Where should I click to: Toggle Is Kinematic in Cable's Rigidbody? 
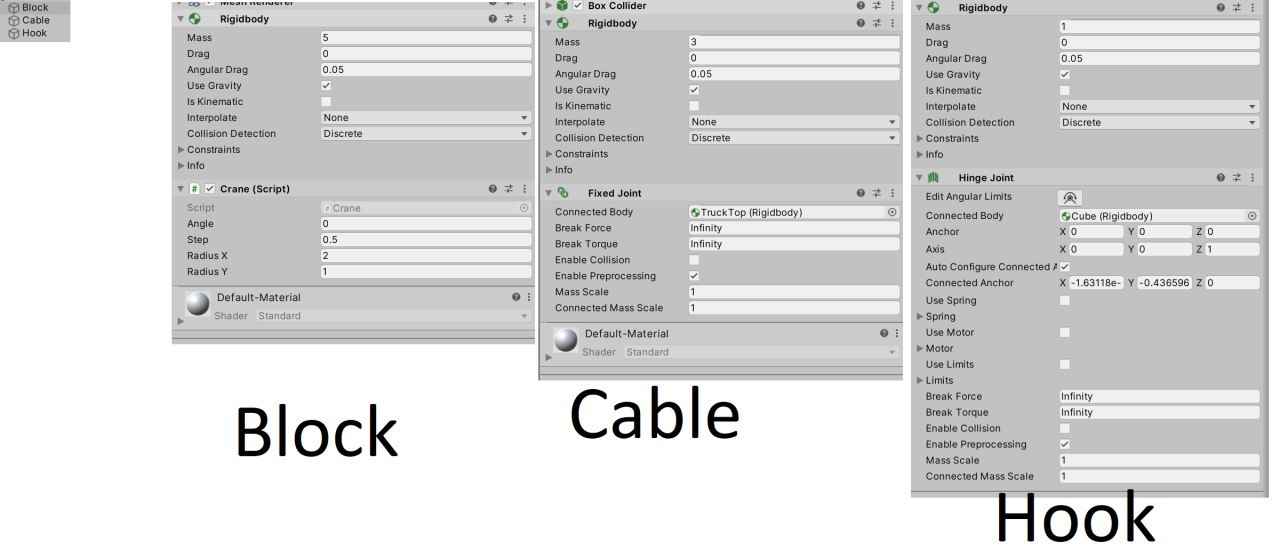[694, 106]
